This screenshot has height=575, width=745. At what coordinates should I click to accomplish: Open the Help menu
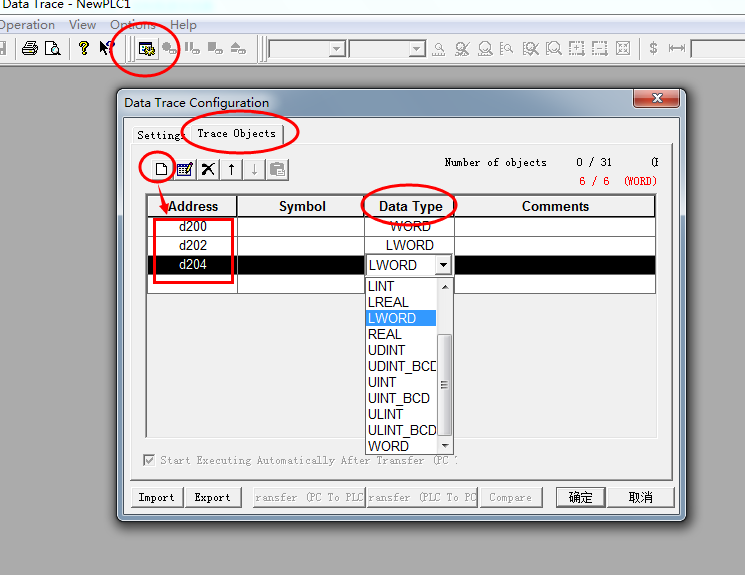(183, 25)
